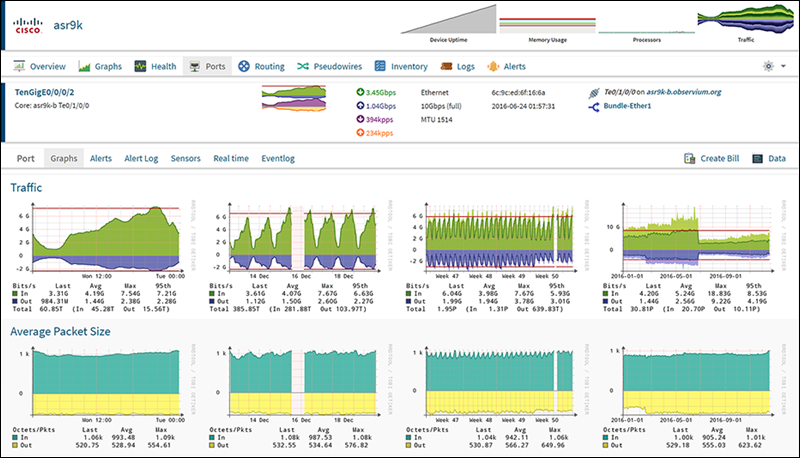Click the asr9k device name link
Image resolution: width=800 pixels, height=458 pixels.
coord(68,25)
